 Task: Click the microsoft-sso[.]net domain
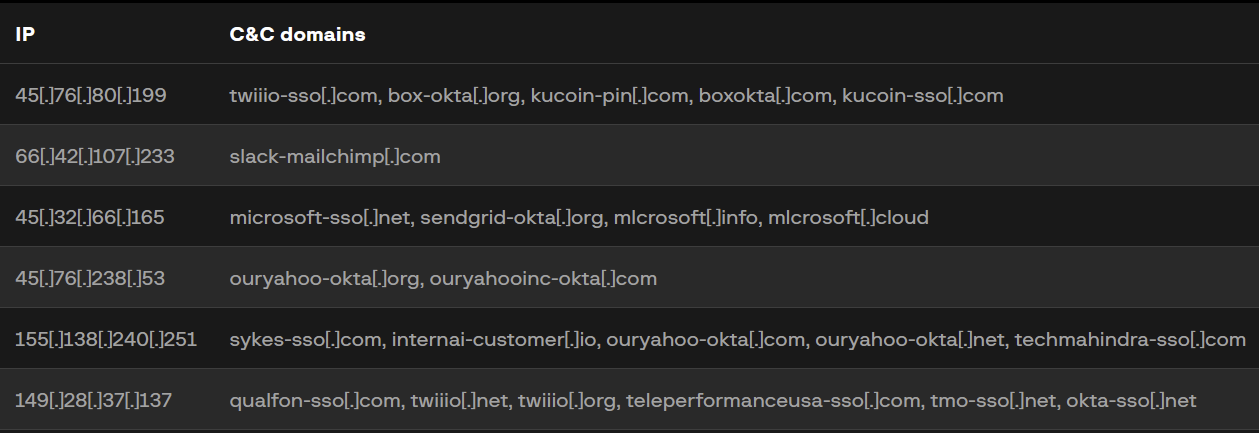(319, 218)
